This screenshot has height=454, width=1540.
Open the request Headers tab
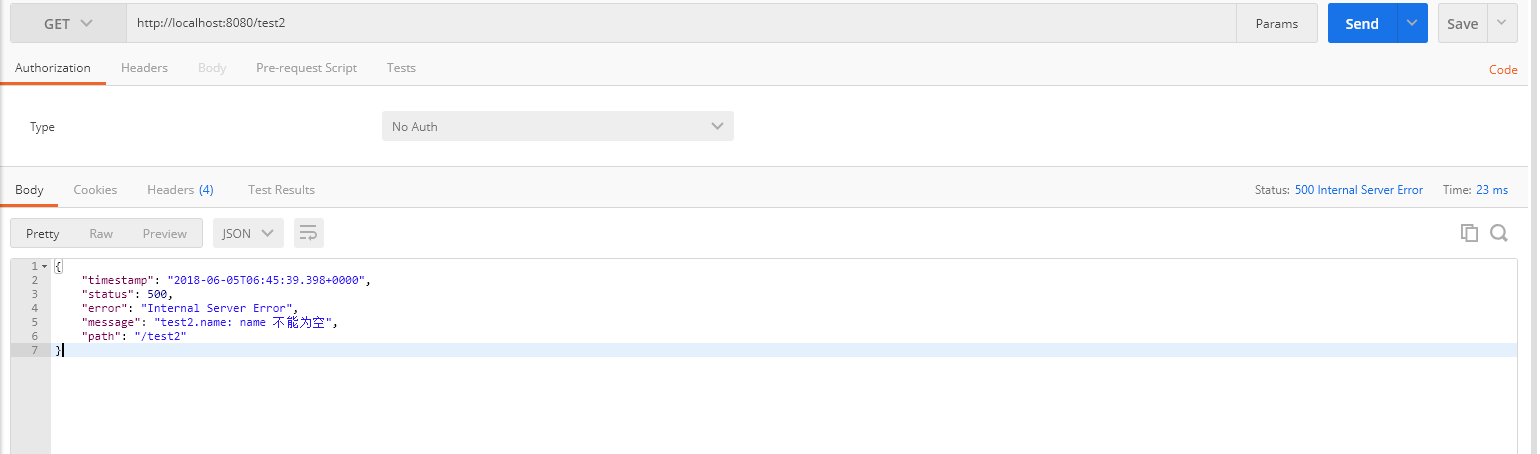point(144,67)
